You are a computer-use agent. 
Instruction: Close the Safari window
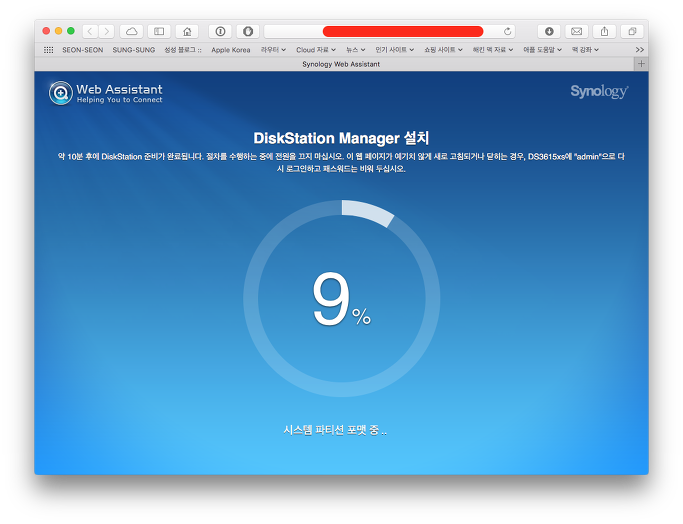[46, 31]
